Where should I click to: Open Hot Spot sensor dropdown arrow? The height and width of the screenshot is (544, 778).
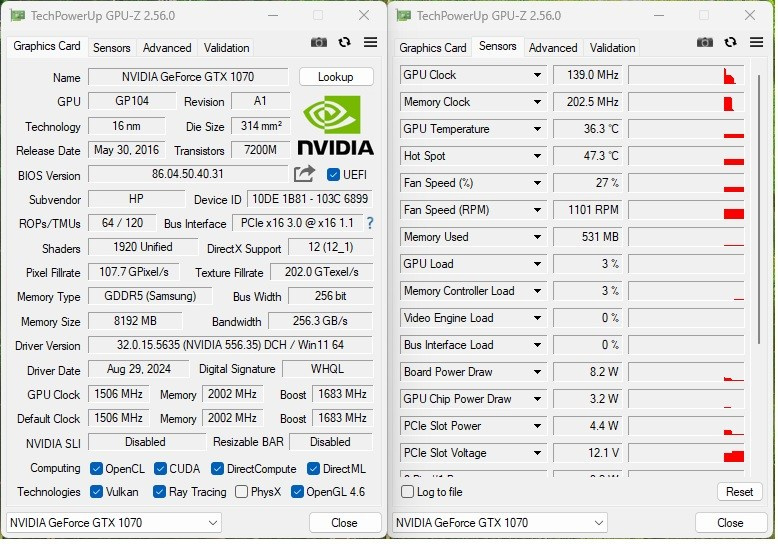[x=537, y=156]
